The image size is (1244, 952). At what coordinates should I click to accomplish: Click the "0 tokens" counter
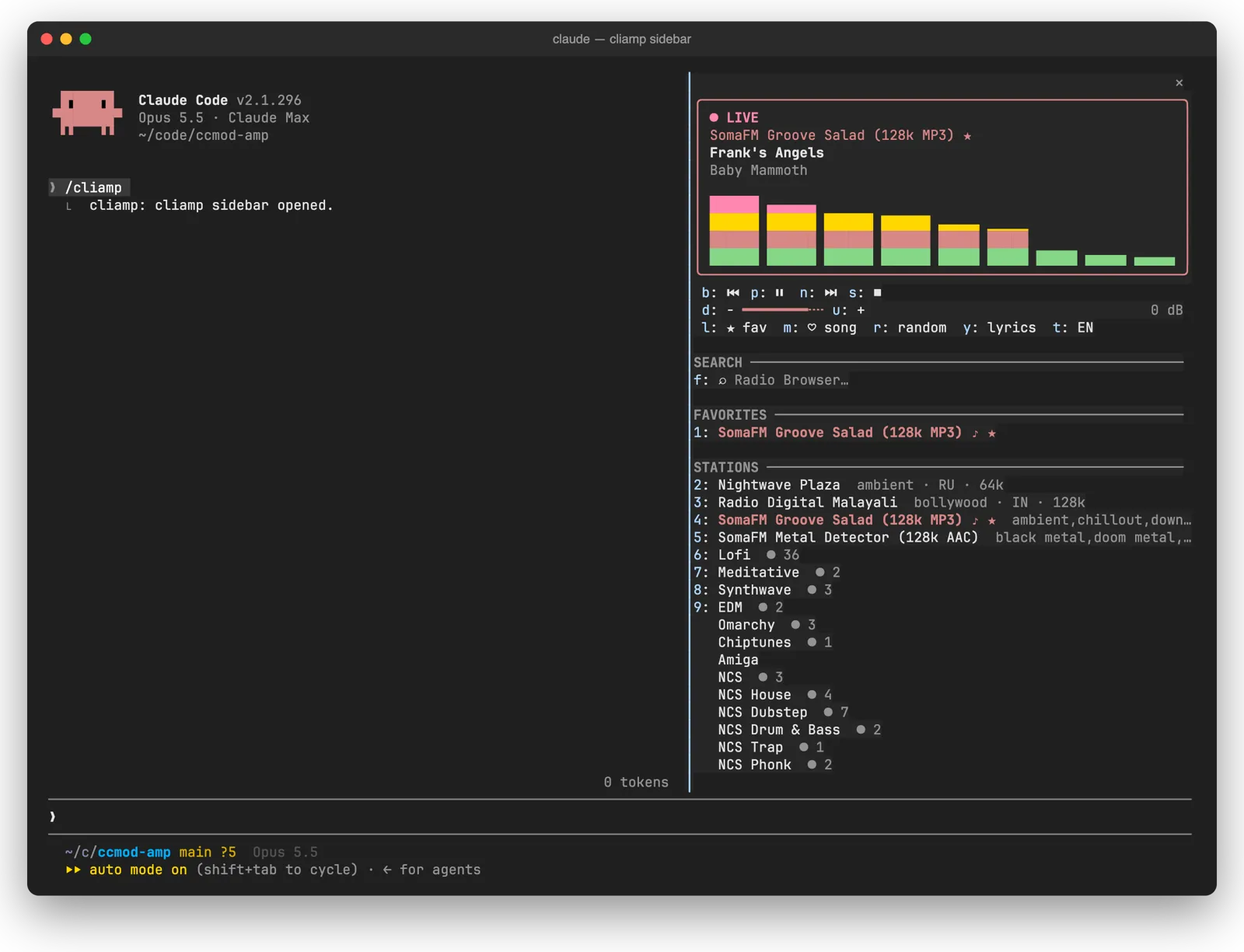point(636,783)
